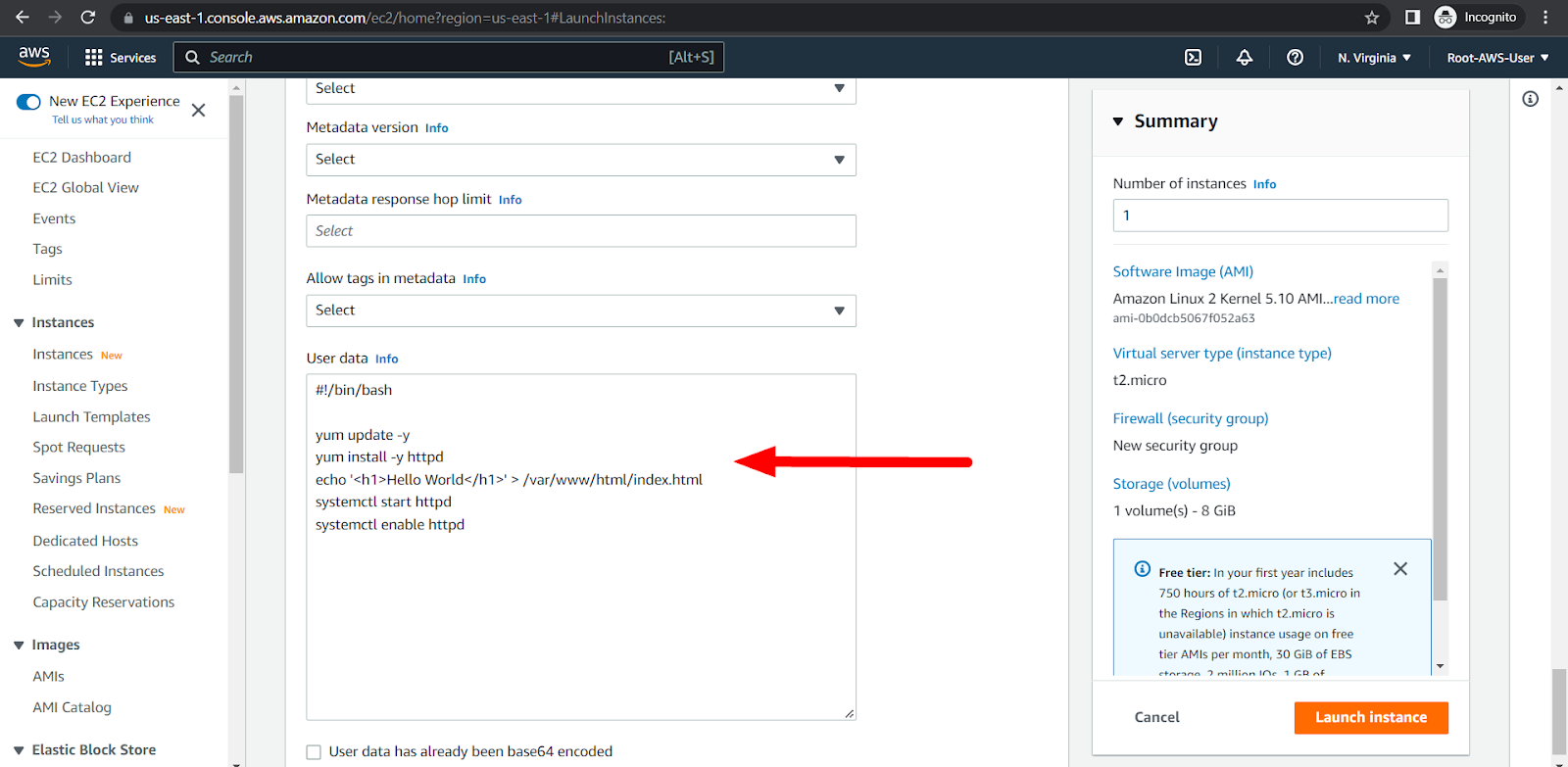1568x767 pixels.
Task: Open the Services grid menu
Action: [121, 58]
